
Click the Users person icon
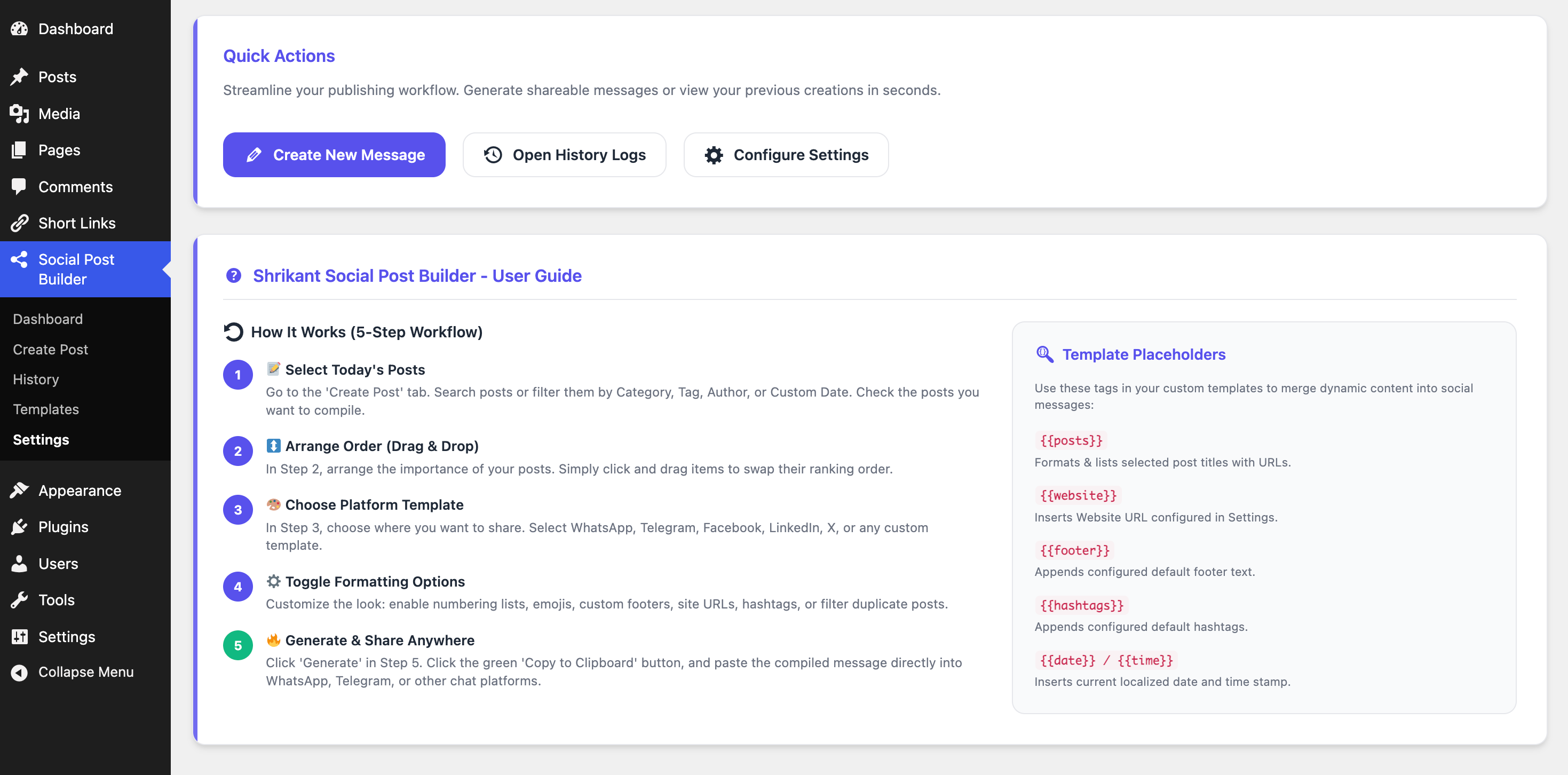19,563
